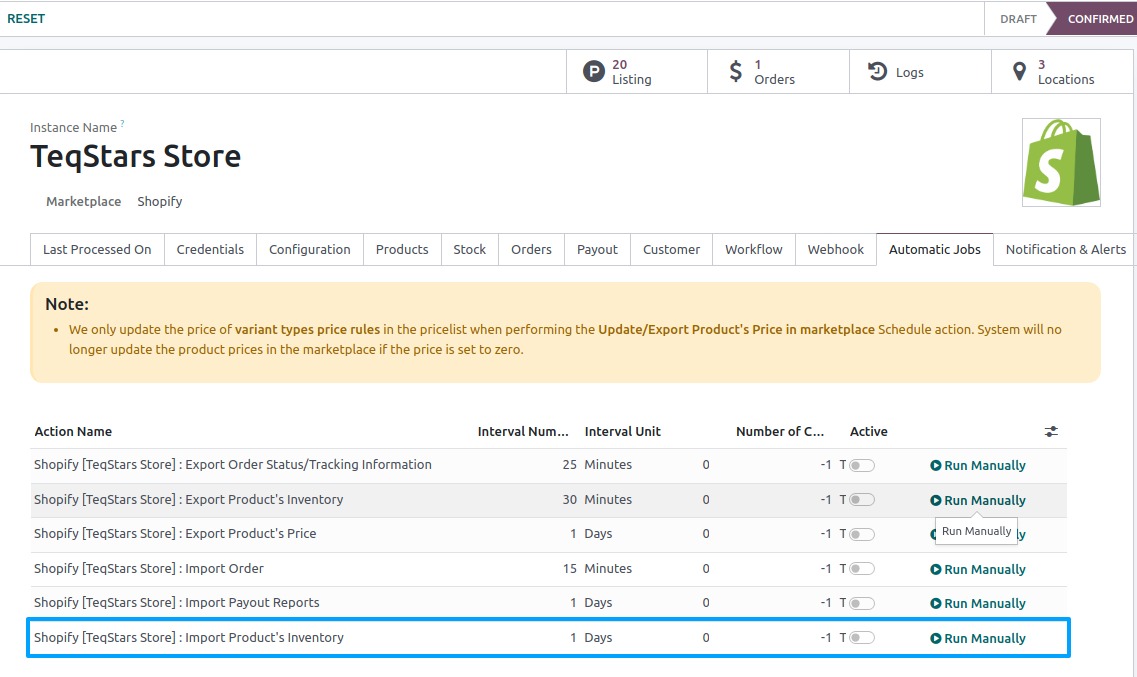Select the DRAFT status stage
1137x677 pixels.
point(1017,19)
